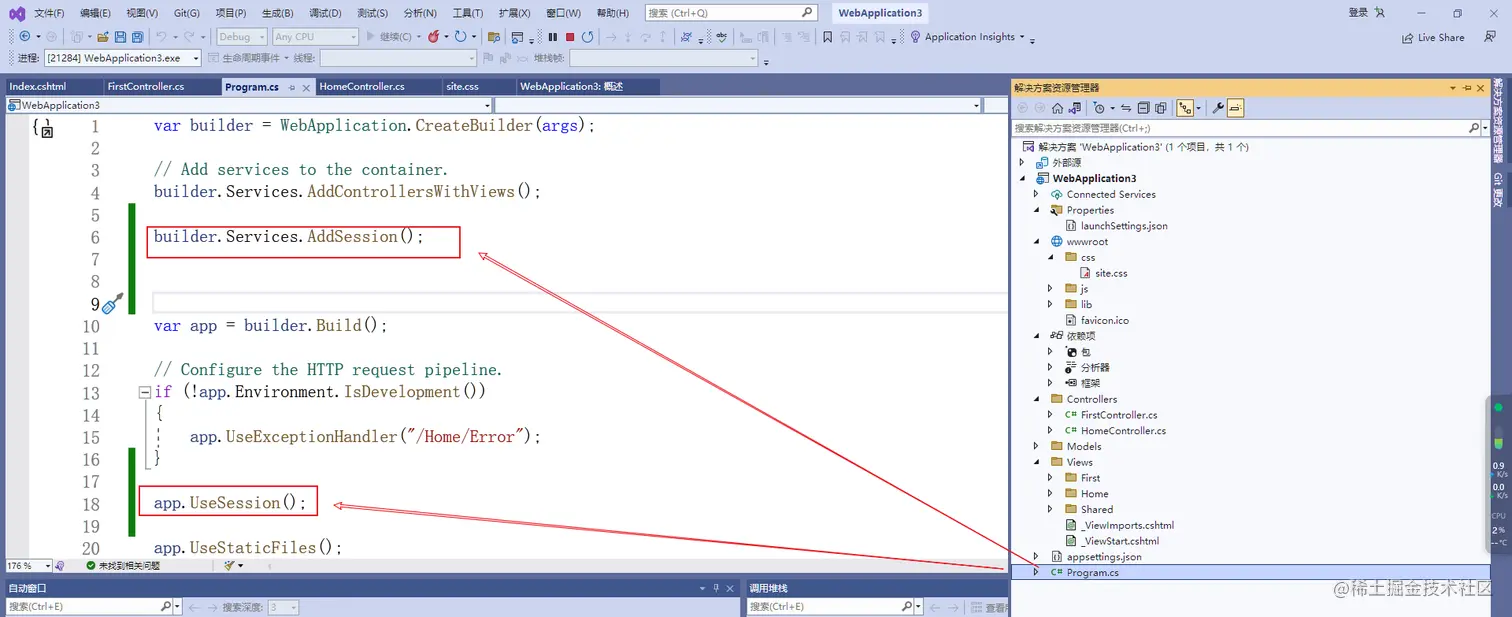Click the 登录 sign-in link

1358,13
